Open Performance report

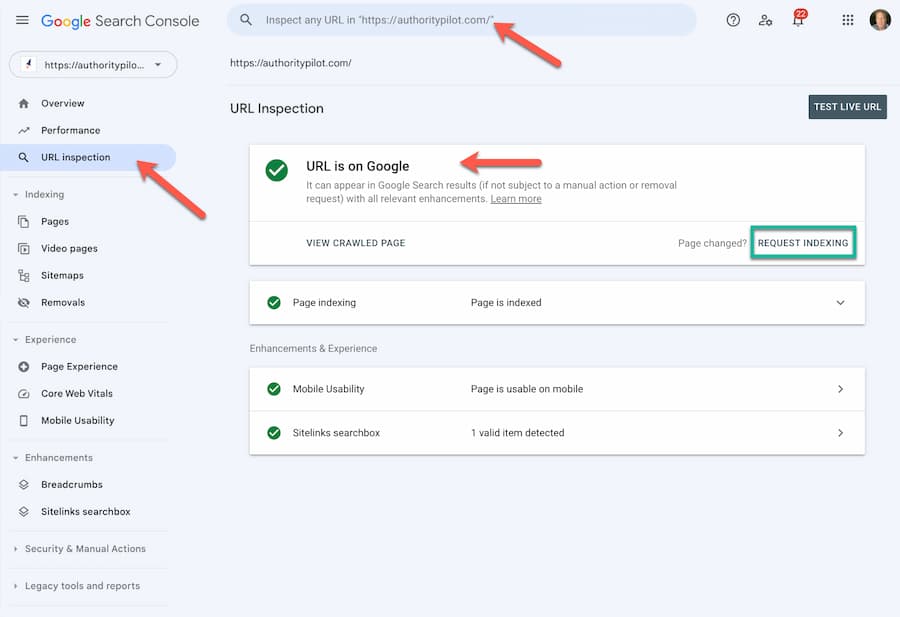click(71, 131)
